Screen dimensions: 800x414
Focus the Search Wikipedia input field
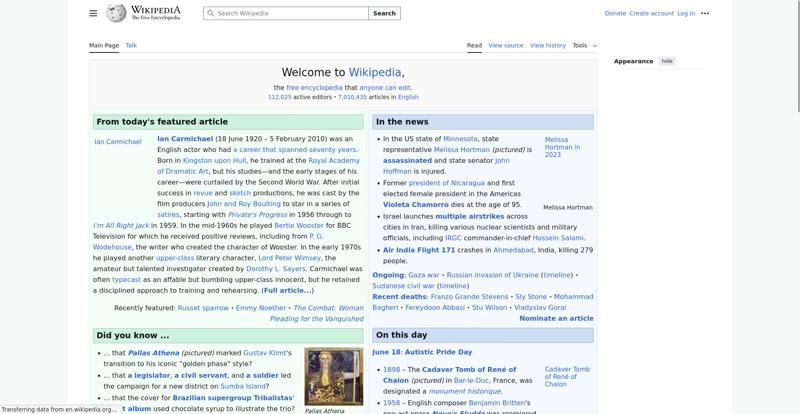(x=286, y=13)
